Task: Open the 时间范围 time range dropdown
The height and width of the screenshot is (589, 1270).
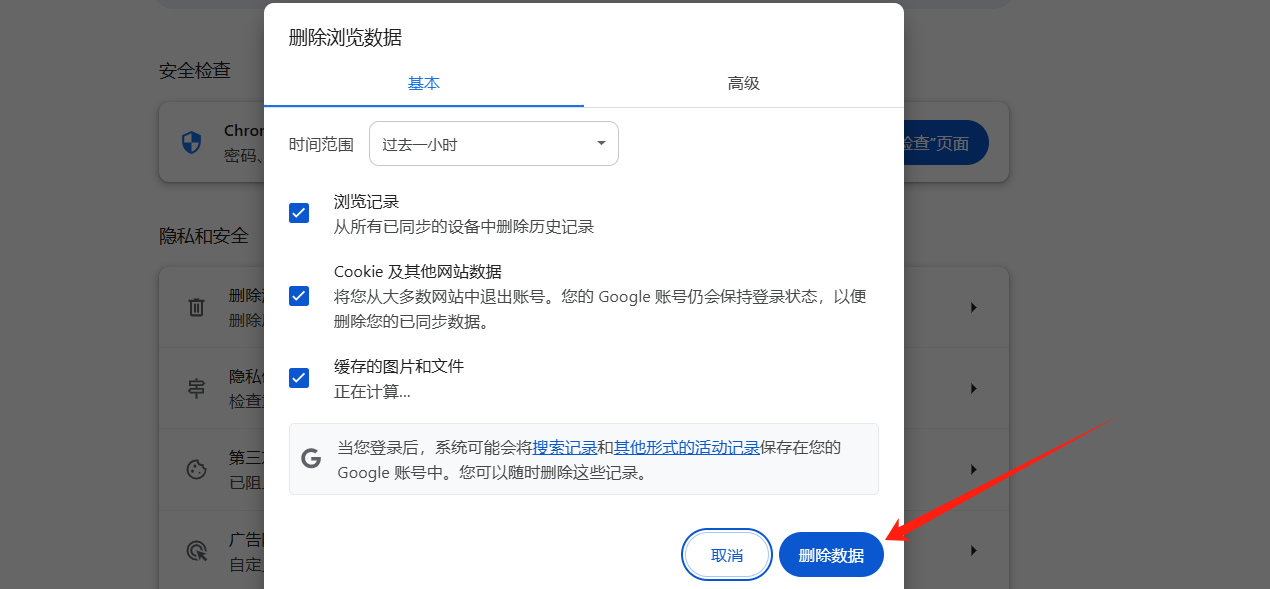Action: [493, 143]
